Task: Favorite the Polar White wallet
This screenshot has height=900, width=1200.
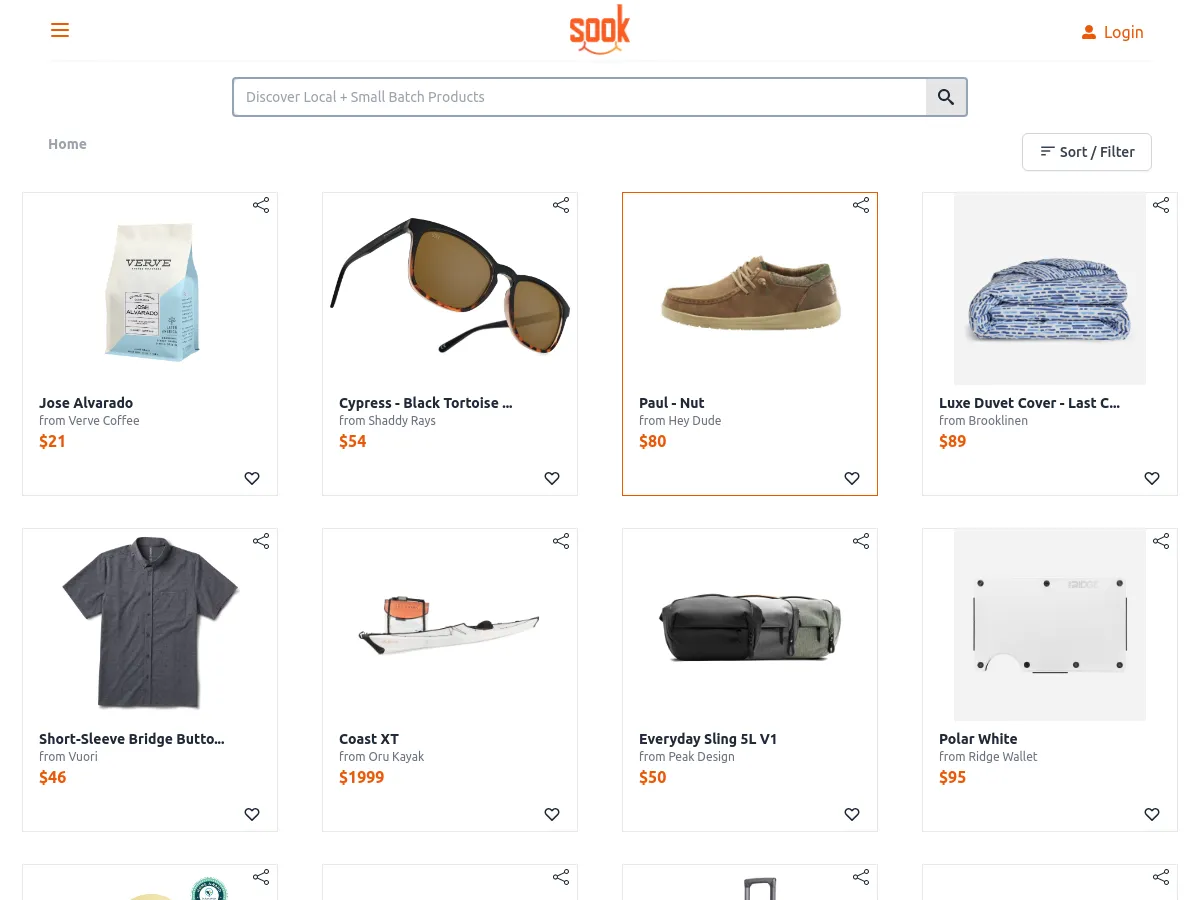Action: pyautogui.click(x=1151, y=814)
